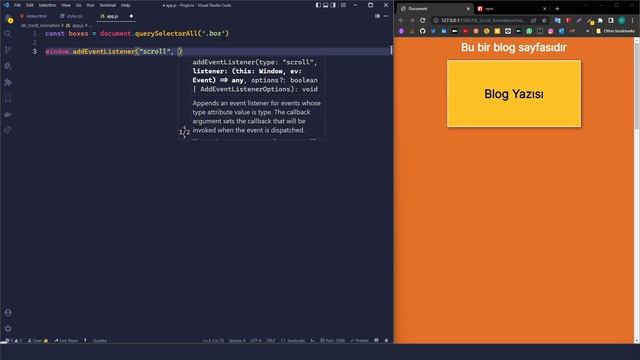This screenshot has height=360, width=640.
Task: Click the Prettier status bar item
Action: coord(359,340)
